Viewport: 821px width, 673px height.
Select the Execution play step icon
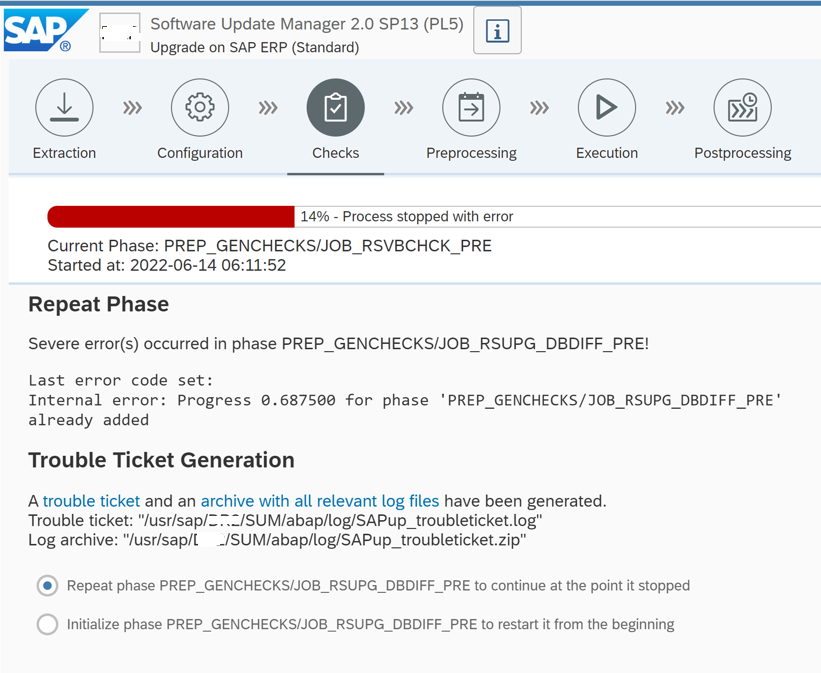[x=607, y=107]
